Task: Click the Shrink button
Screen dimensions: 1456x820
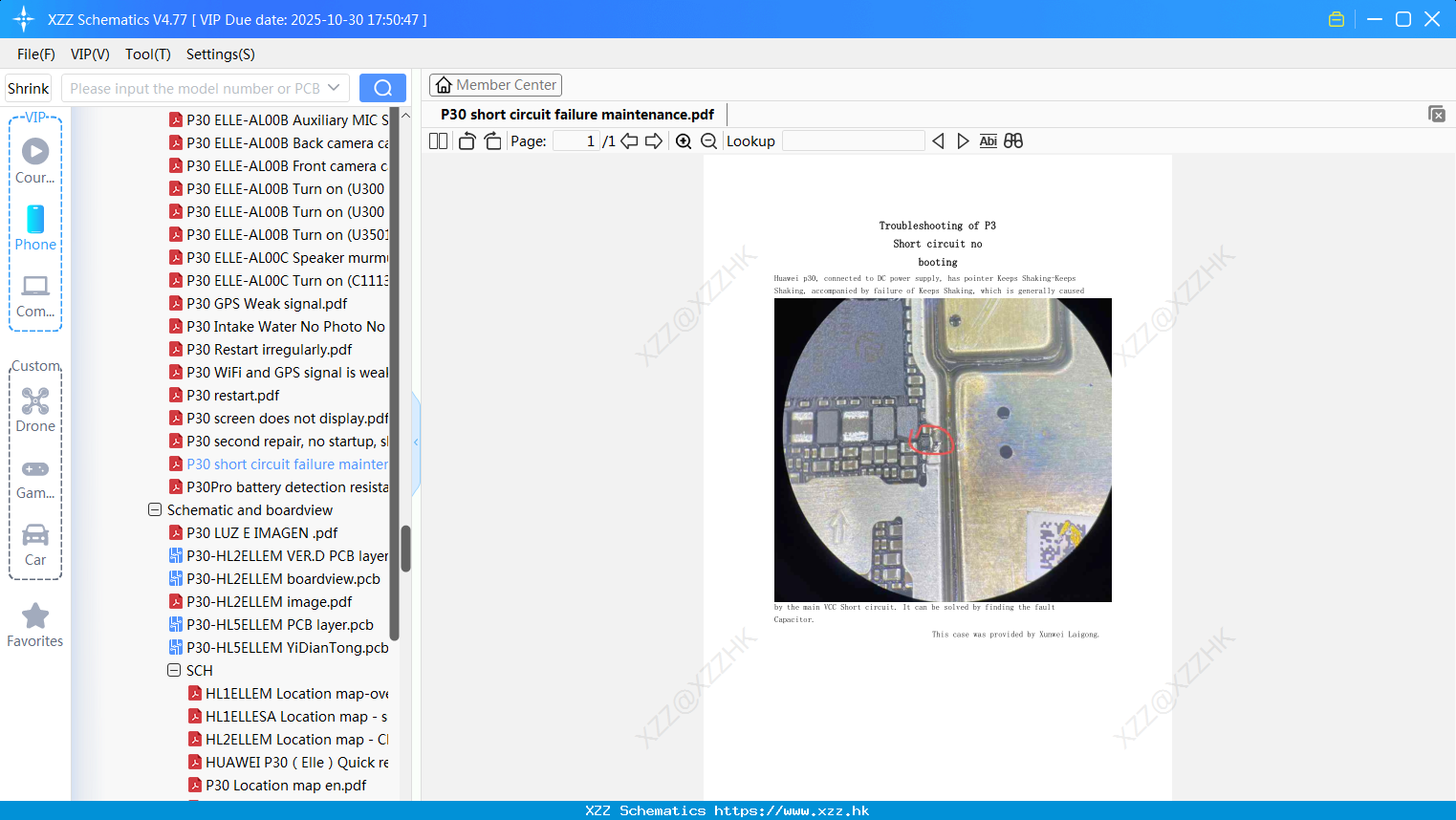Action: [x=29, y=88]
